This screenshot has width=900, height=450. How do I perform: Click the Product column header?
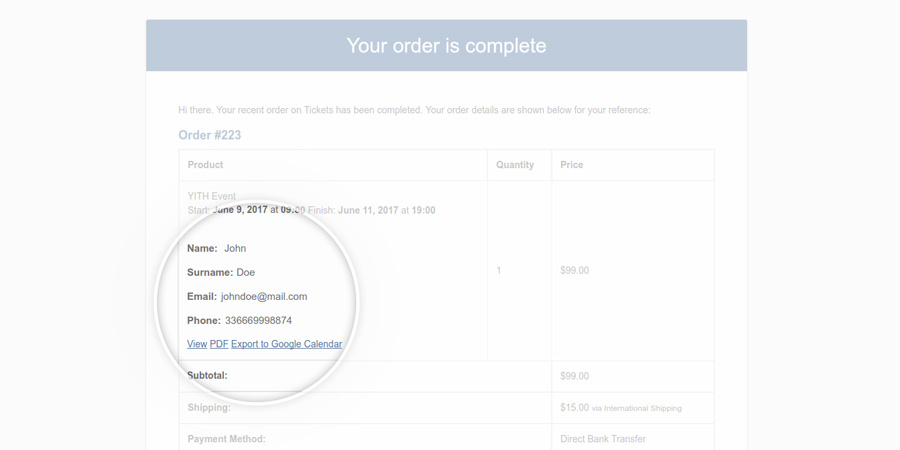click(x=205, y=165)
